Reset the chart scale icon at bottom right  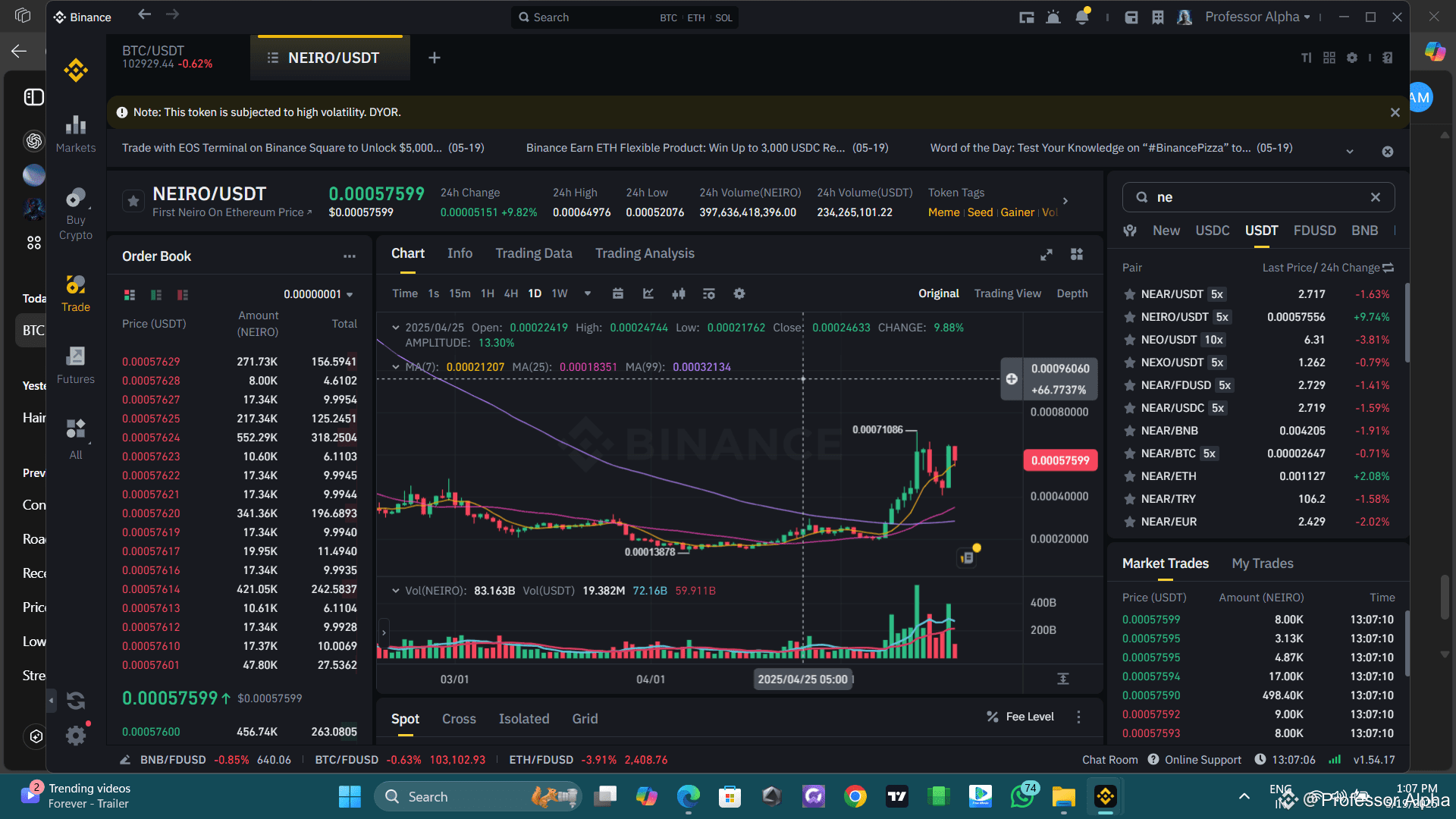click(x=1063, y=679)
